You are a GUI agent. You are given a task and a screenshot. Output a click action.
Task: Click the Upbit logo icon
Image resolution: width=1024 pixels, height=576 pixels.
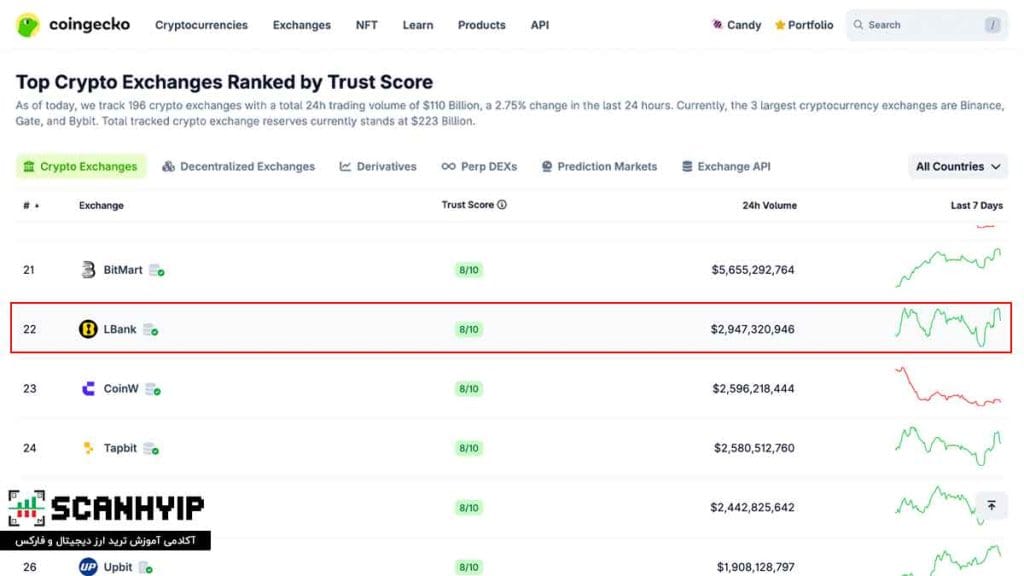point(88,566)
